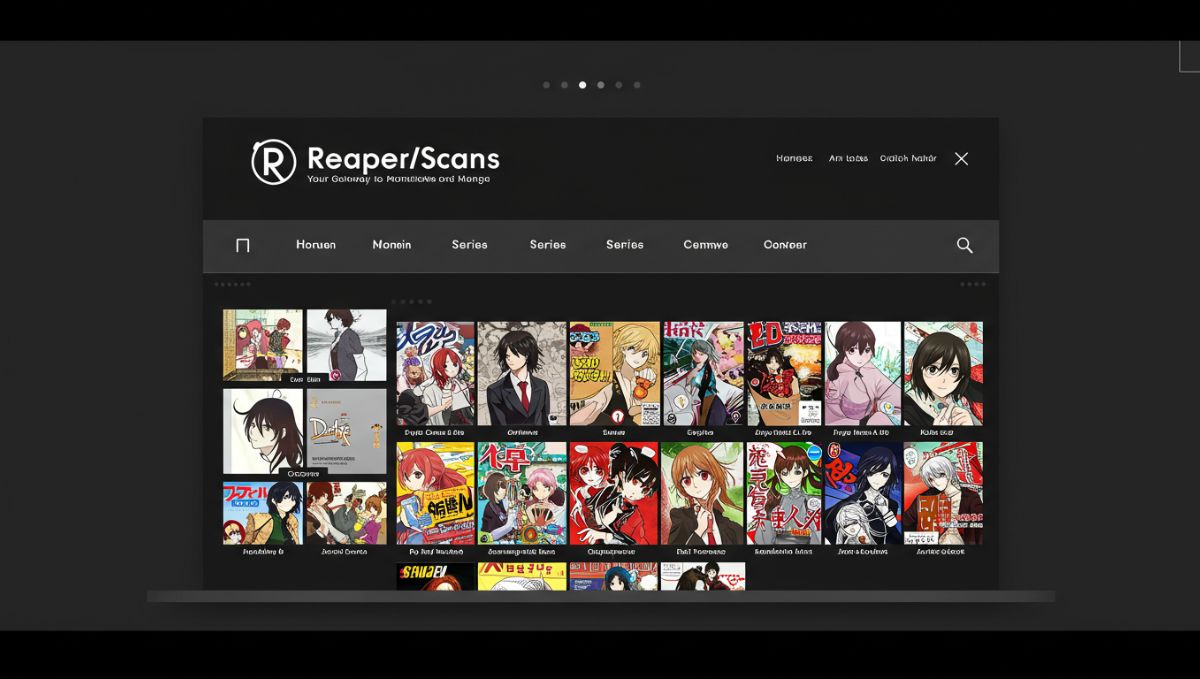Screen dimensions: 1200x679
Task: Open the header link just left of the X
Action: [x=908, y=159]
